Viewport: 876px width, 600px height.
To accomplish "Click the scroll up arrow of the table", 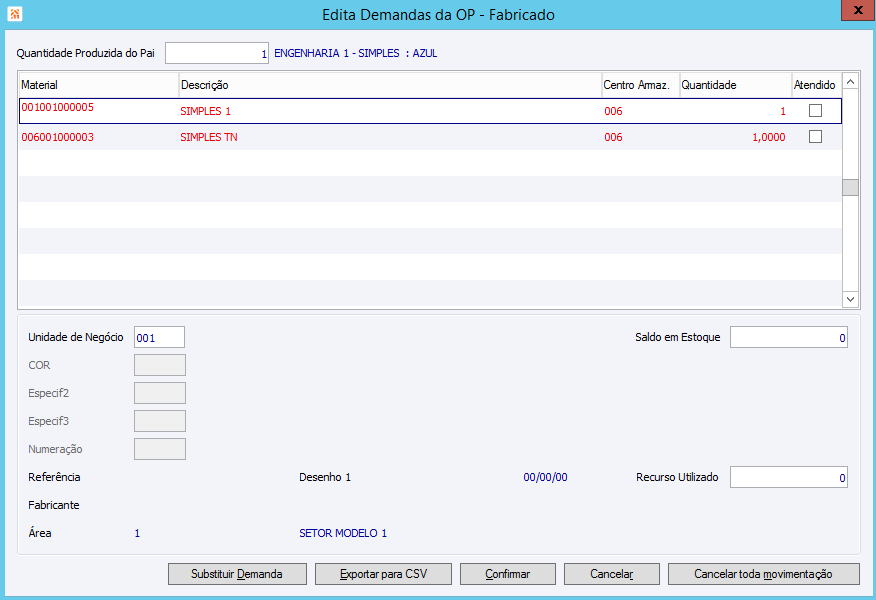I will click(x=850, y=82).
